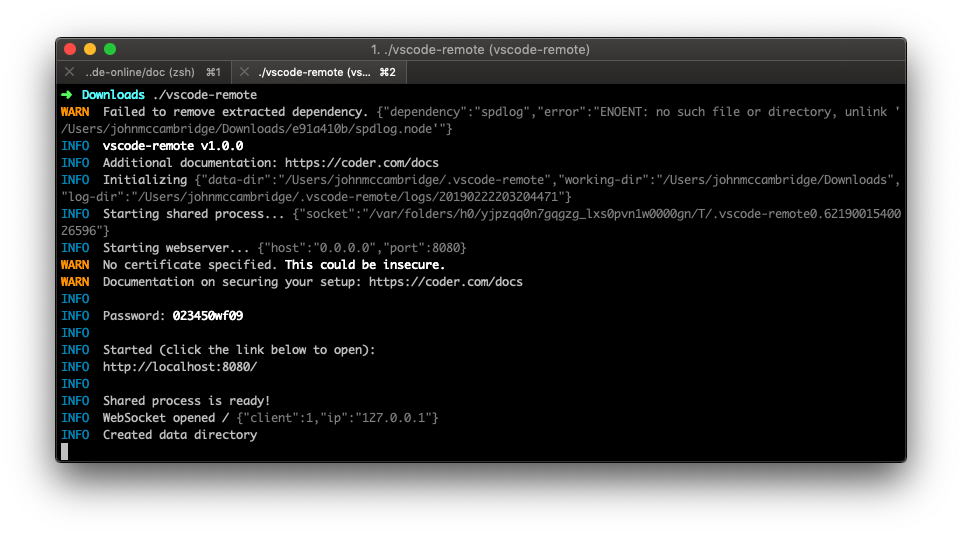Click the first orange WARN label
Viewport: 962px width, 536px height.
pyautogui.click(x=75, y=111)
